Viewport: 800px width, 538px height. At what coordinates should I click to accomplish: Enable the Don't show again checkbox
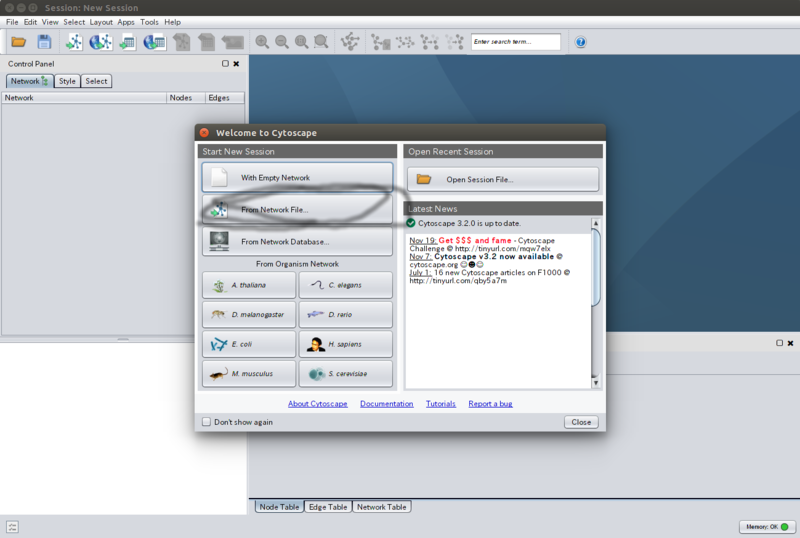tap(206, 422)
